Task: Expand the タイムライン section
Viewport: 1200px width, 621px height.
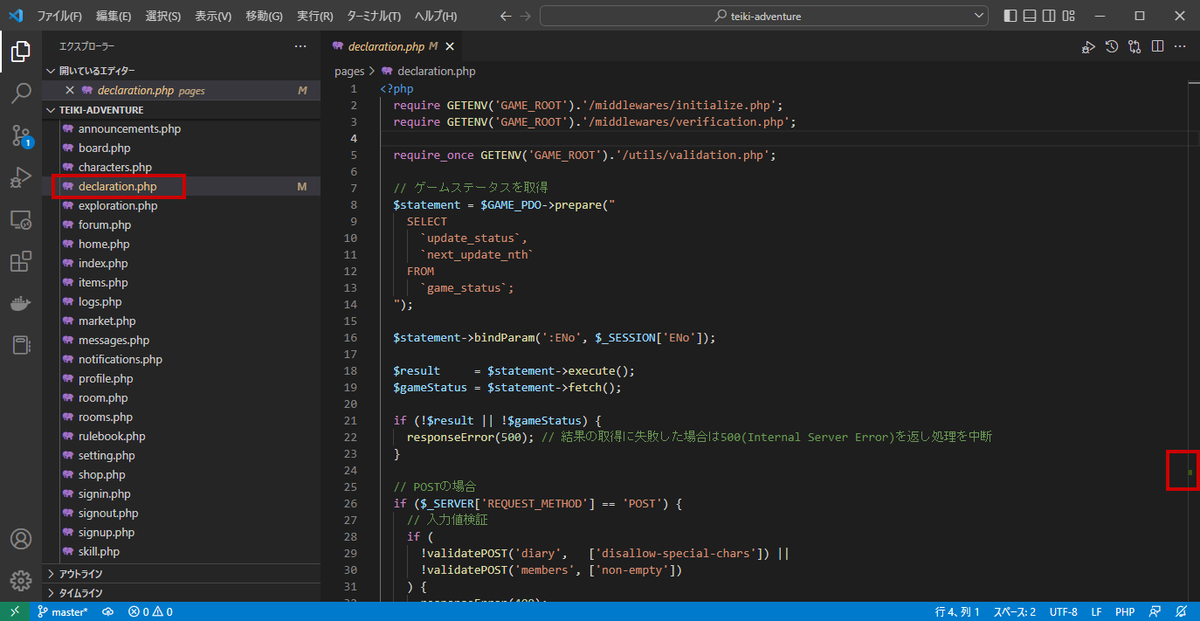Action: click(80, 593)
